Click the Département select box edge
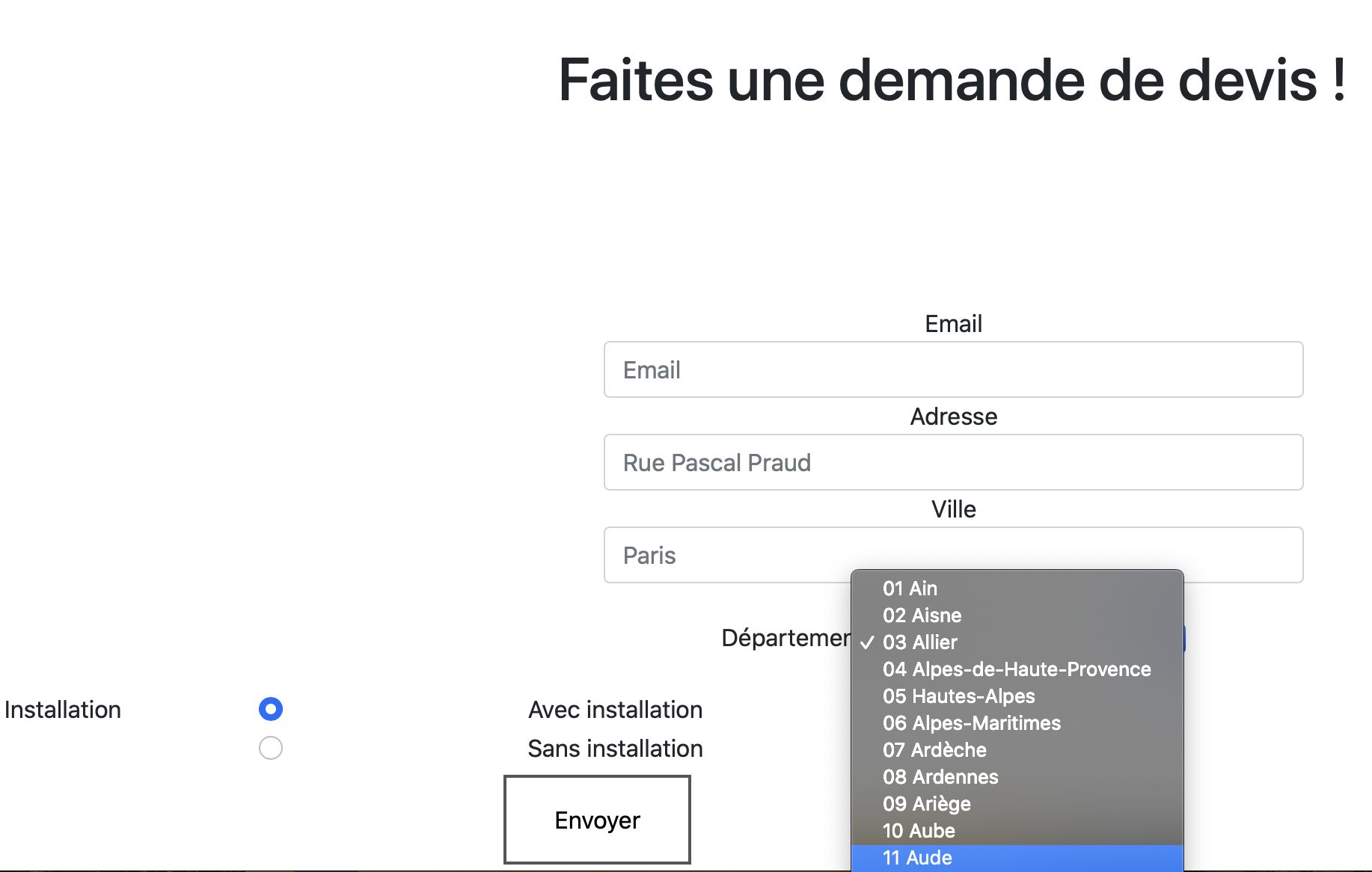 pos(1184,638)
